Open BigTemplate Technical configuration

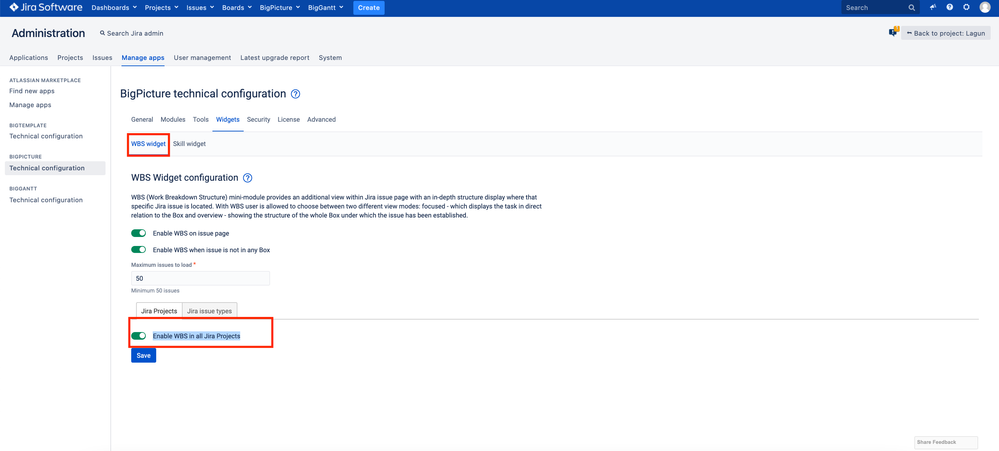(x=46, y=136)
